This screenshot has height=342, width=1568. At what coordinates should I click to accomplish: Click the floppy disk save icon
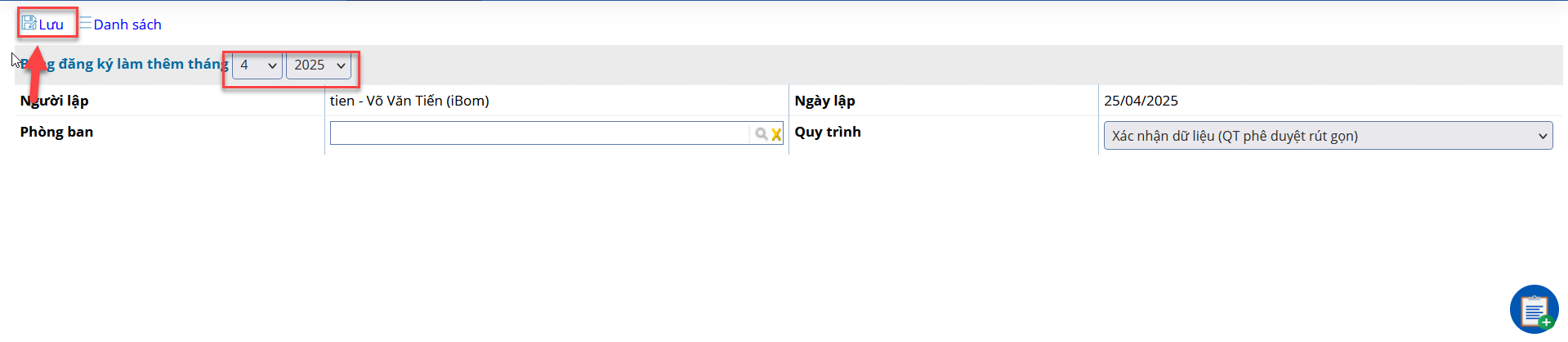click(29, 23)
